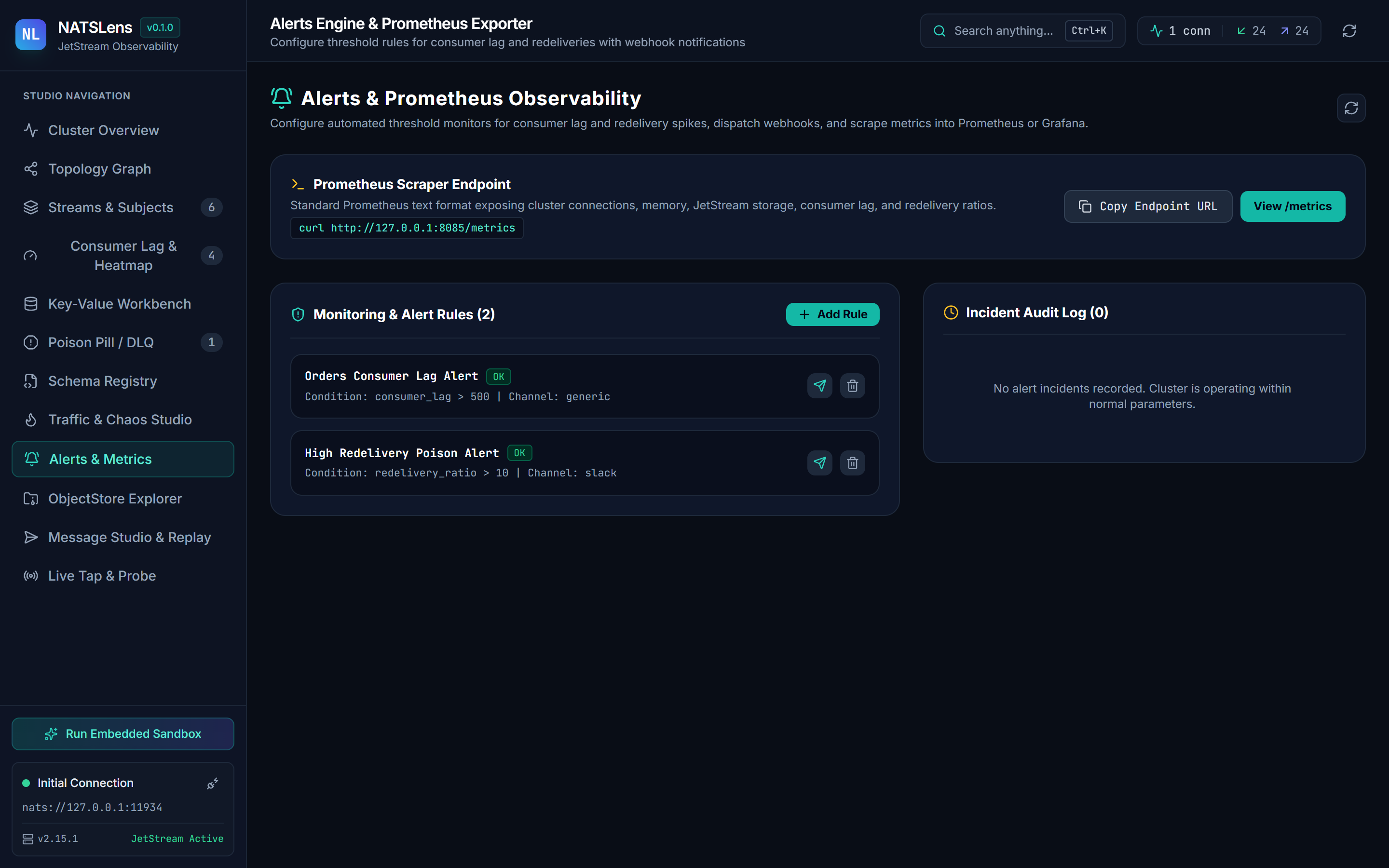Click the terminal prompt icon beside Prometheus Scraper Endpoint

click(x=297, y=184)
